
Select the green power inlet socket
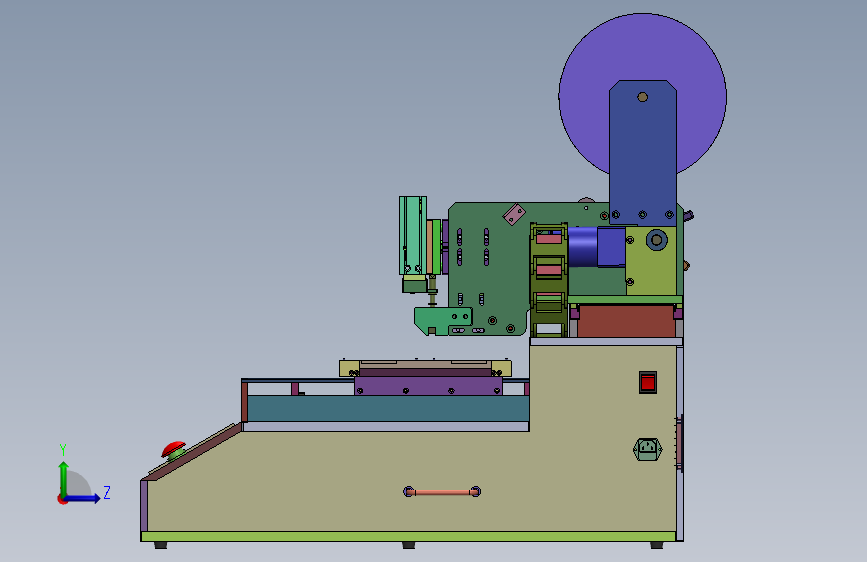(x=647, y=449)
